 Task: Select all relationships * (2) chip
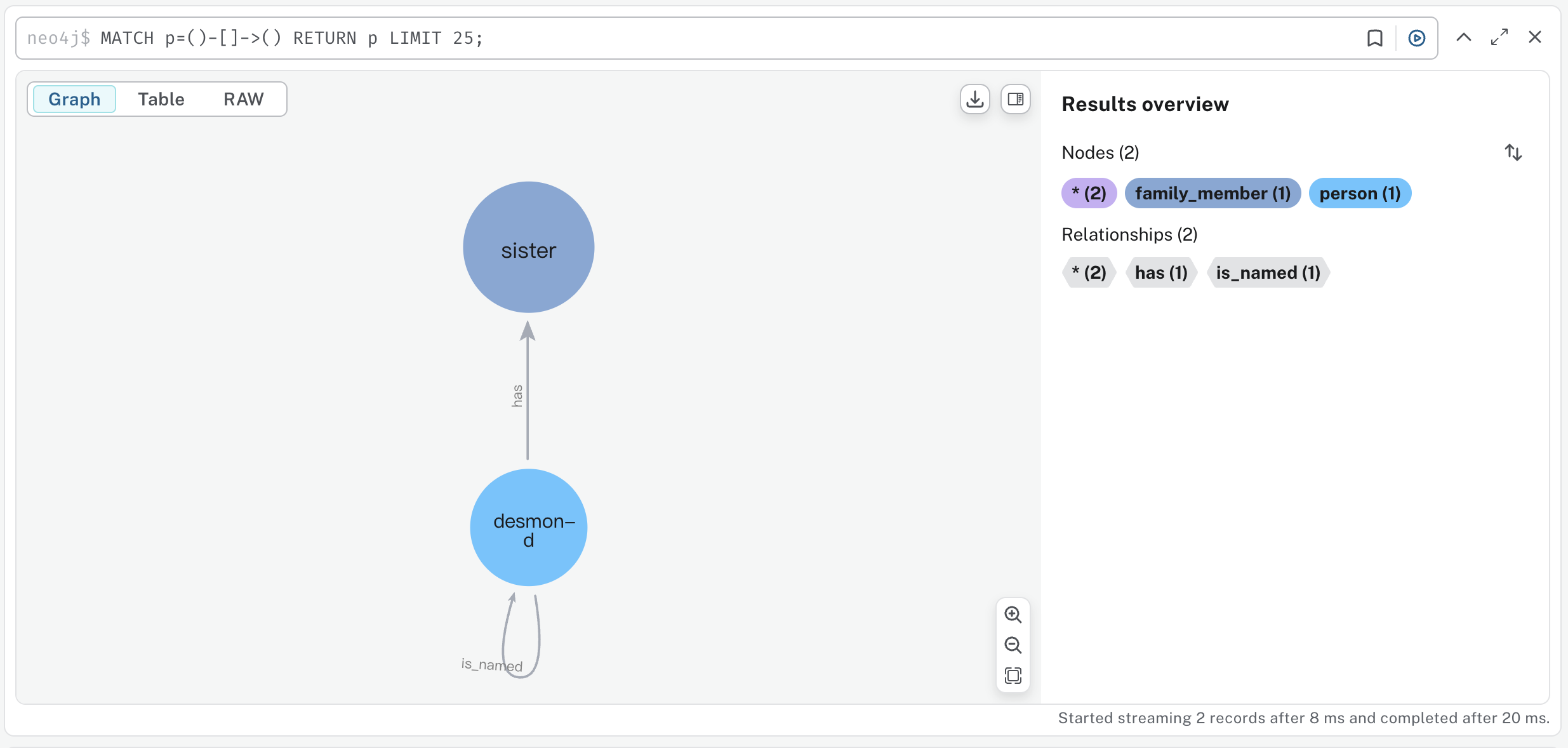[x=1089, y=272]
